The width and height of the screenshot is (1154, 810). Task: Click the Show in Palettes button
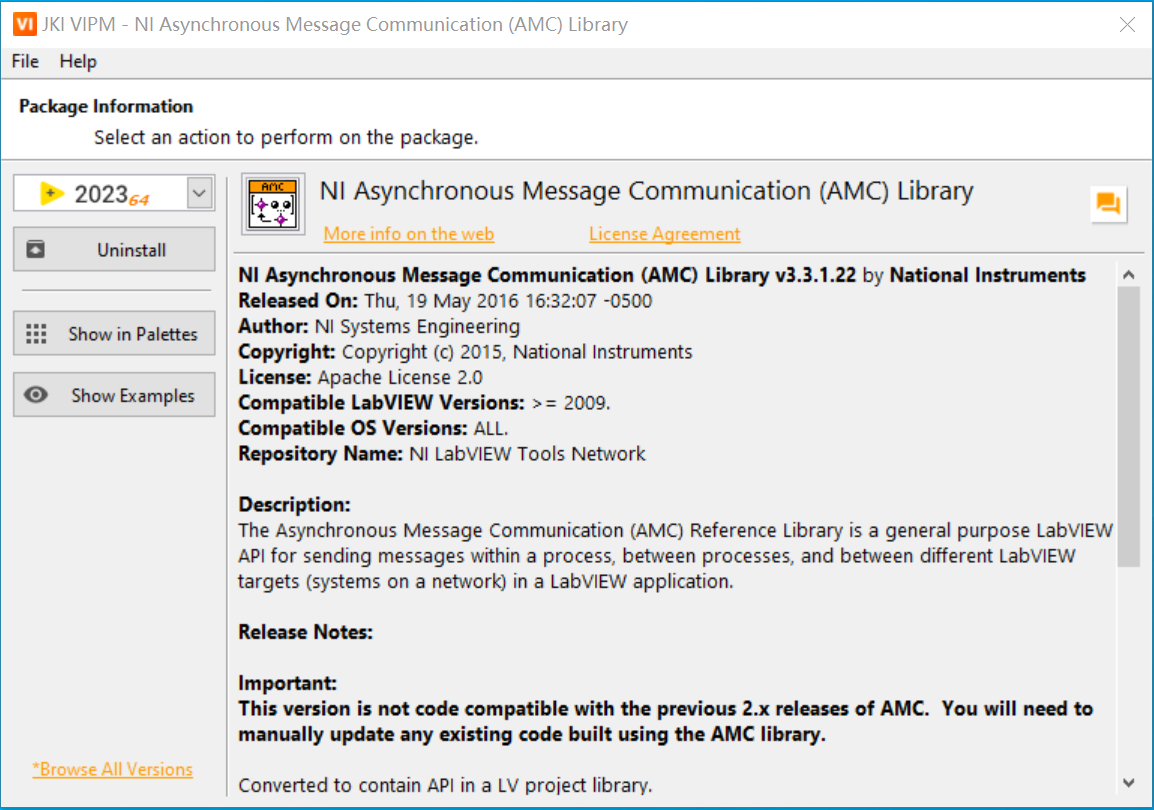point(113,333)
